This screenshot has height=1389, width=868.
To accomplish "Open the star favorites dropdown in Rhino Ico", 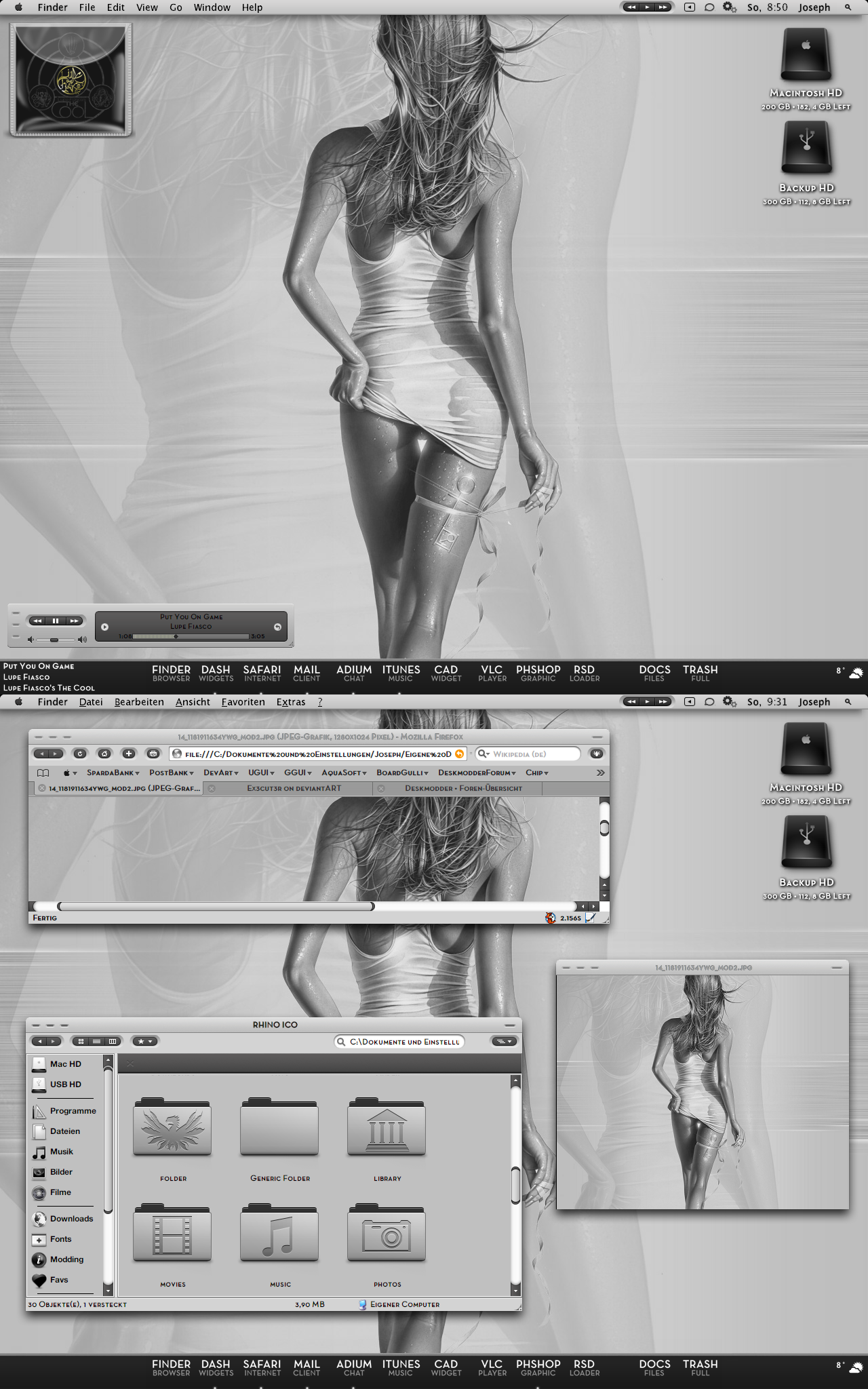I will click(145, 1041).
